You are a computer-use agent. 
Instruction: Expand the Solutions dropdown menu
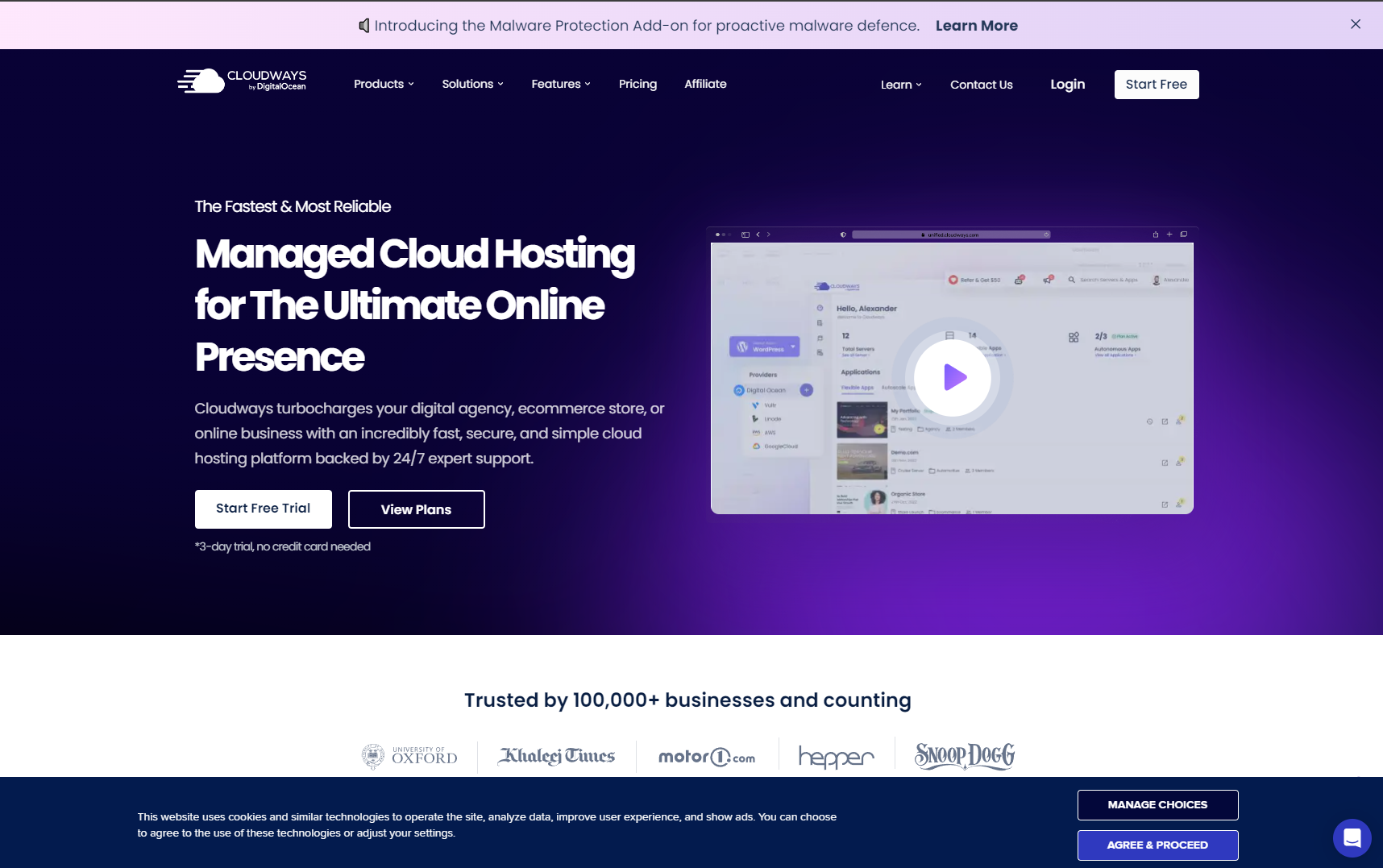[472, 84]
